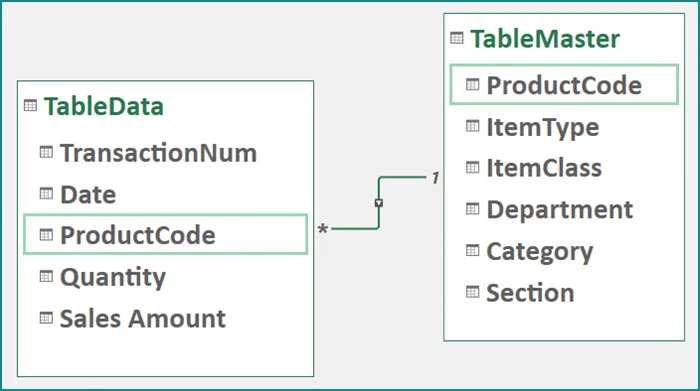Click the table icon beside TableMaster title
Screen dimensions: 700x391
point(457,38)
